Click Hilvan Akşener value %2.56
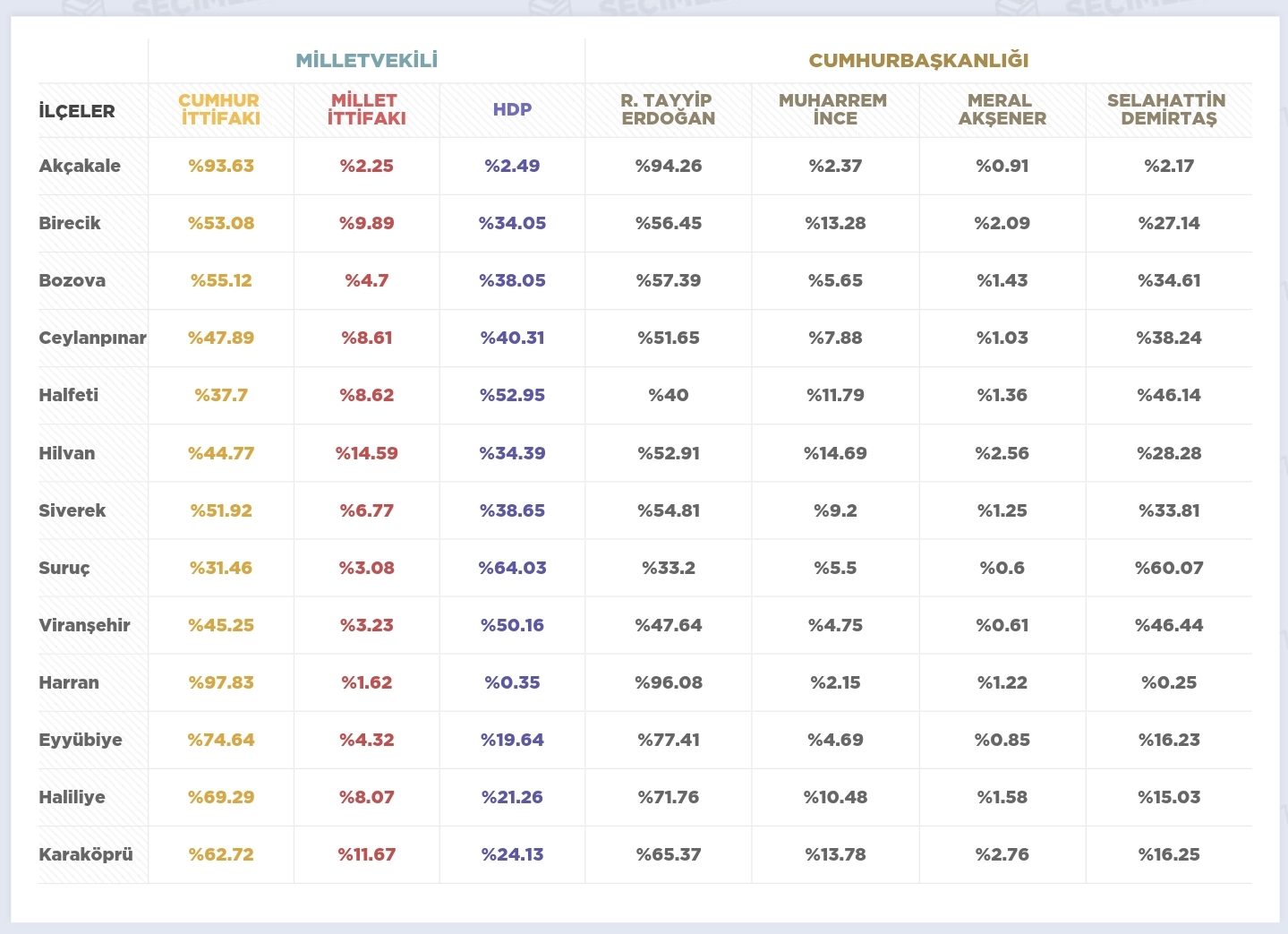This screenshot has width=1288, height=934. (1002, 453)
